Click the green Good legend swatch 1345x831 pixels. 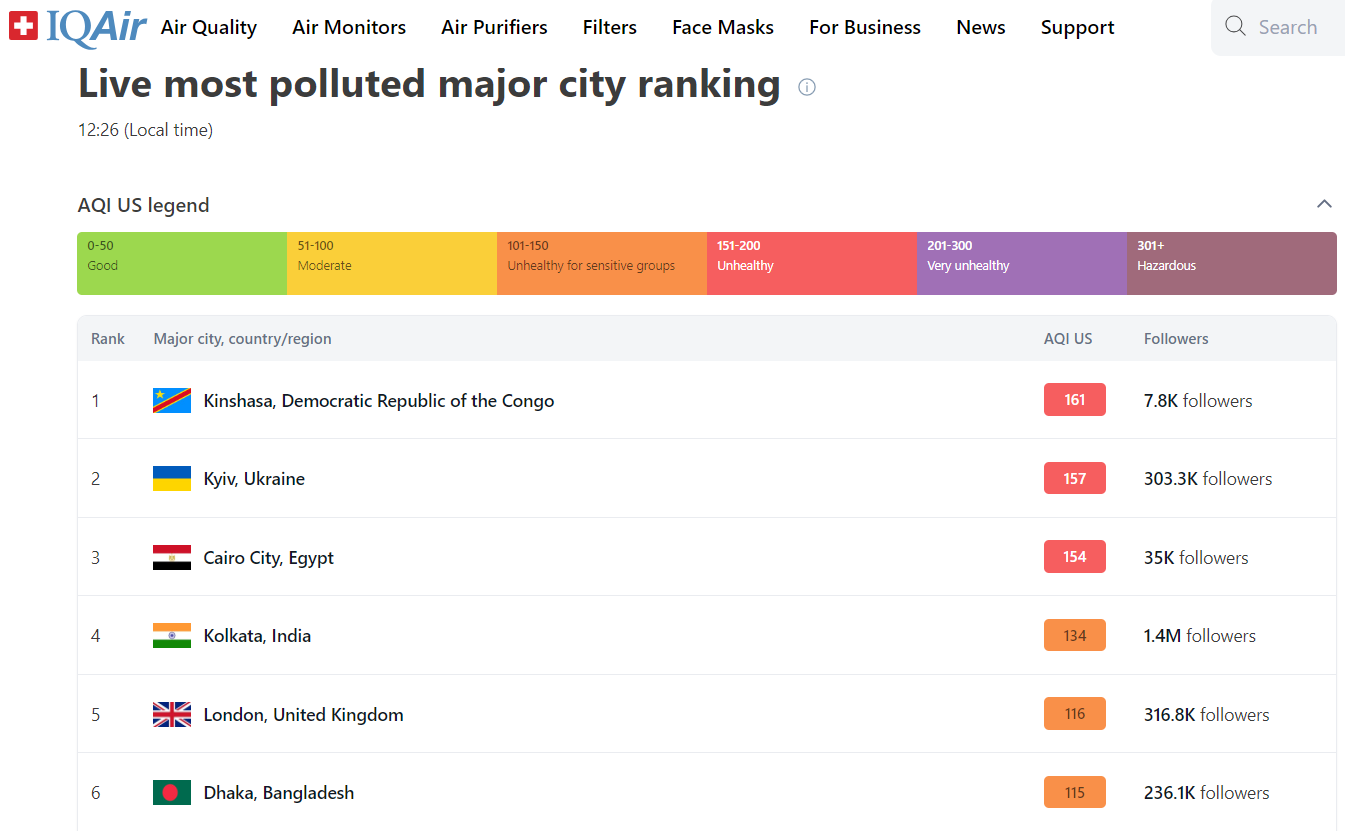click(182, 264)
